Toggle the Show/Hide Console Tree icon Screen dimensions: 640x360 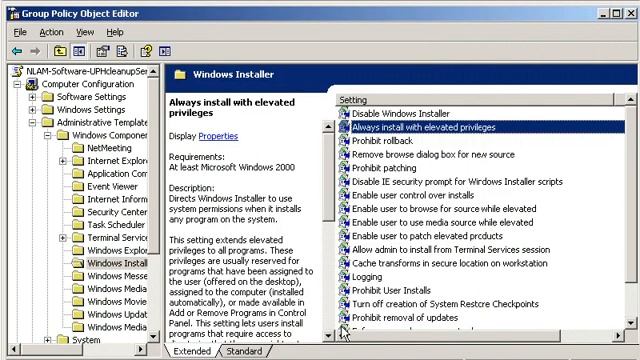point(79,51)
